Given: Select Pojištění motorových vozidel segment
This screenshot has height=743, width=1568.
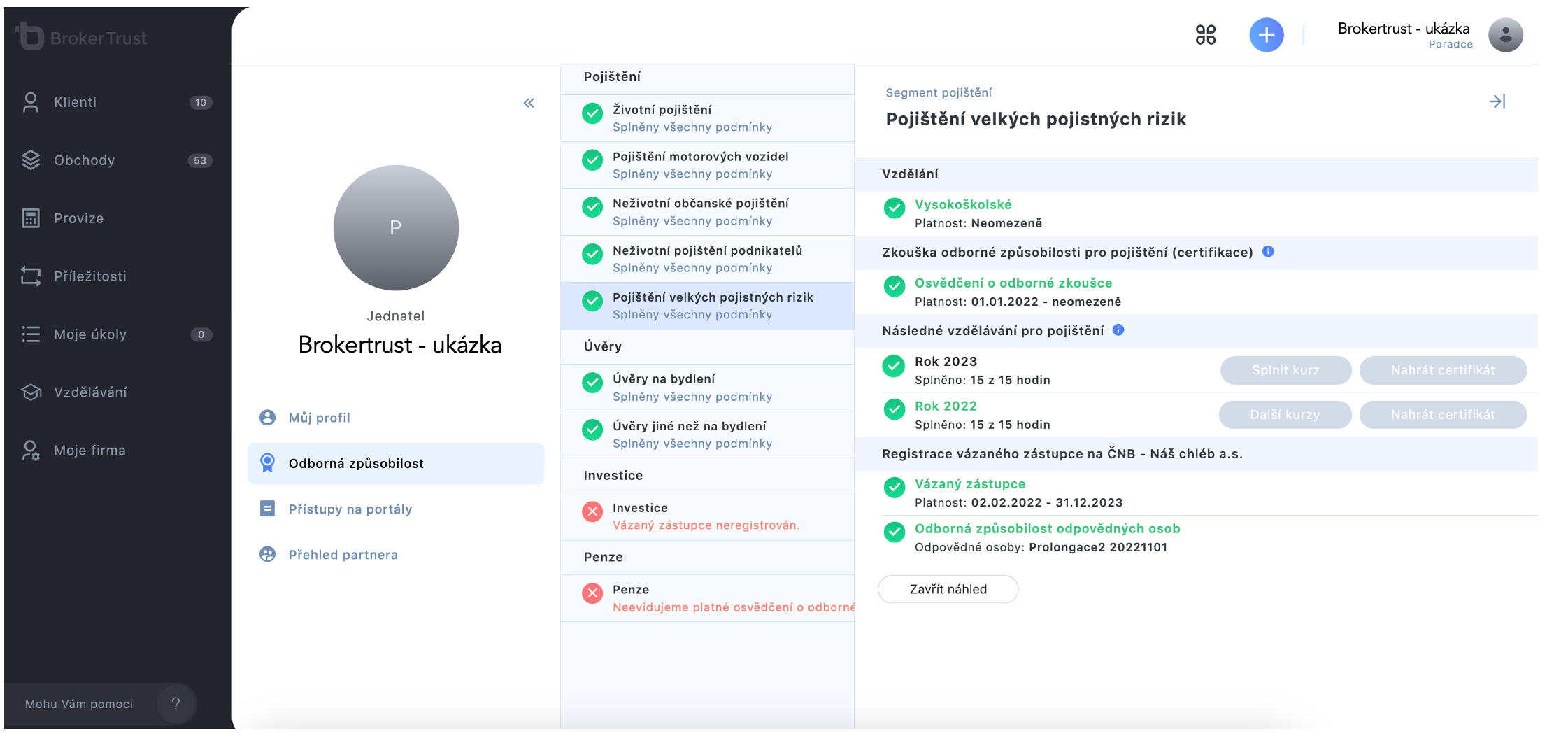Looking at the screenshot, I should [707, 165].
